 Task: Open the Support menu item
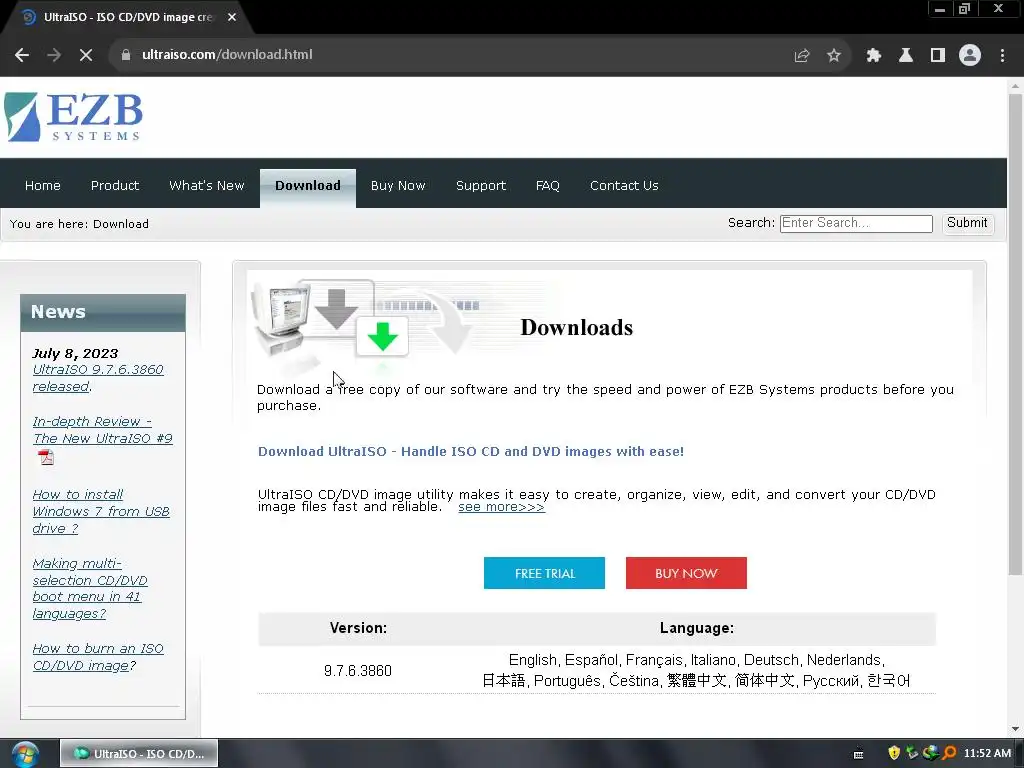[x=481, y=185]
